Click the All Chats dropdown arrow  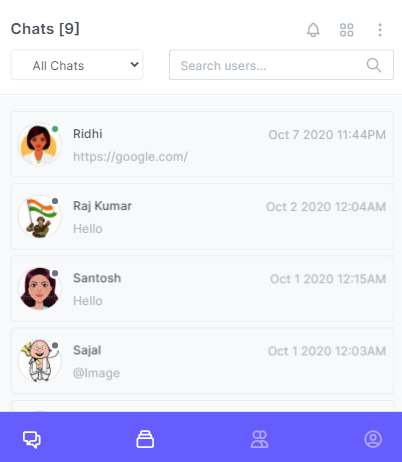click(134, 64)
